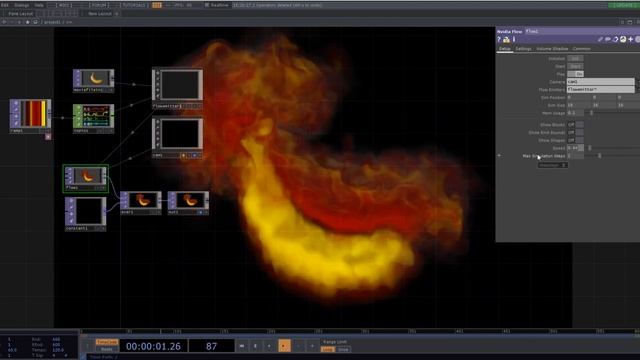Select the out1 node
Screen dimensions: 640x360
click(x=188, y=203)
